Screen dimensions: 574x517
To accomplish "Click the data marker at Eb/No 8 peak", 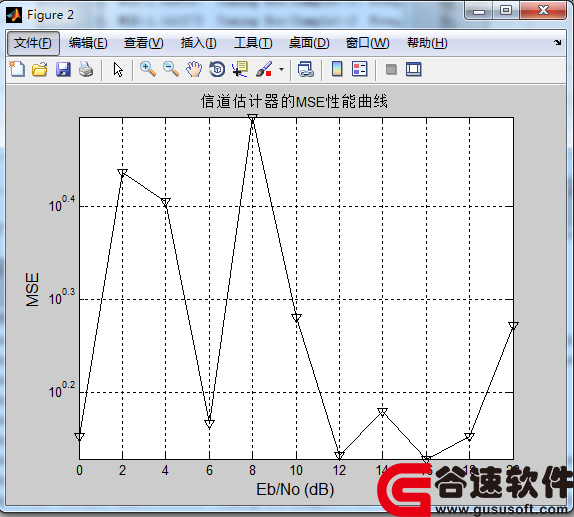I will click(252, 118).
